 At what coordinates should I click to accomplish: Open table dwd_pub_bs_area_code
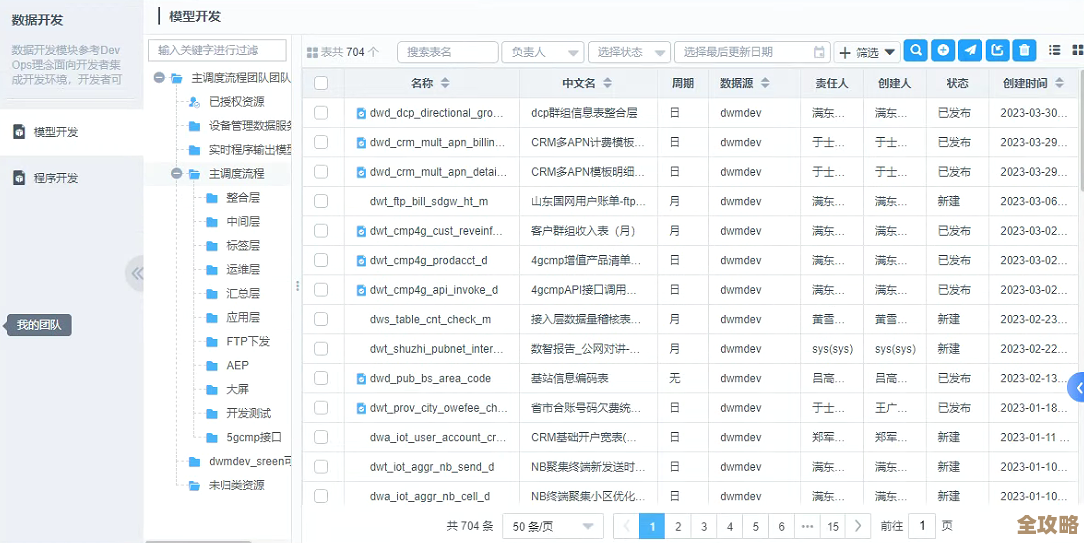coord(430,378)
